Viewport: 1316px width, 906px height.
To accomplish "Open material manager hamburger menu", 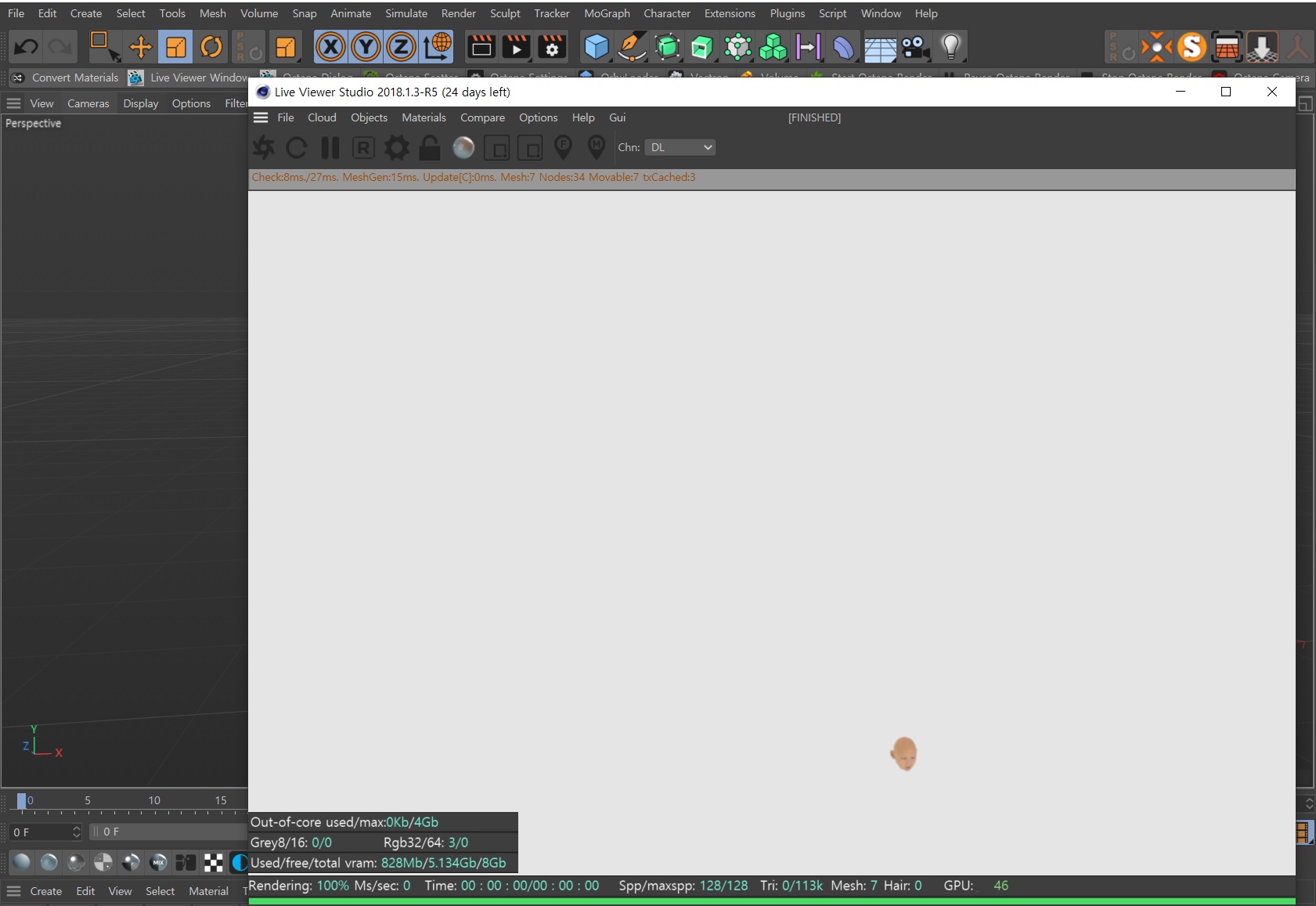I will [13, 891].
